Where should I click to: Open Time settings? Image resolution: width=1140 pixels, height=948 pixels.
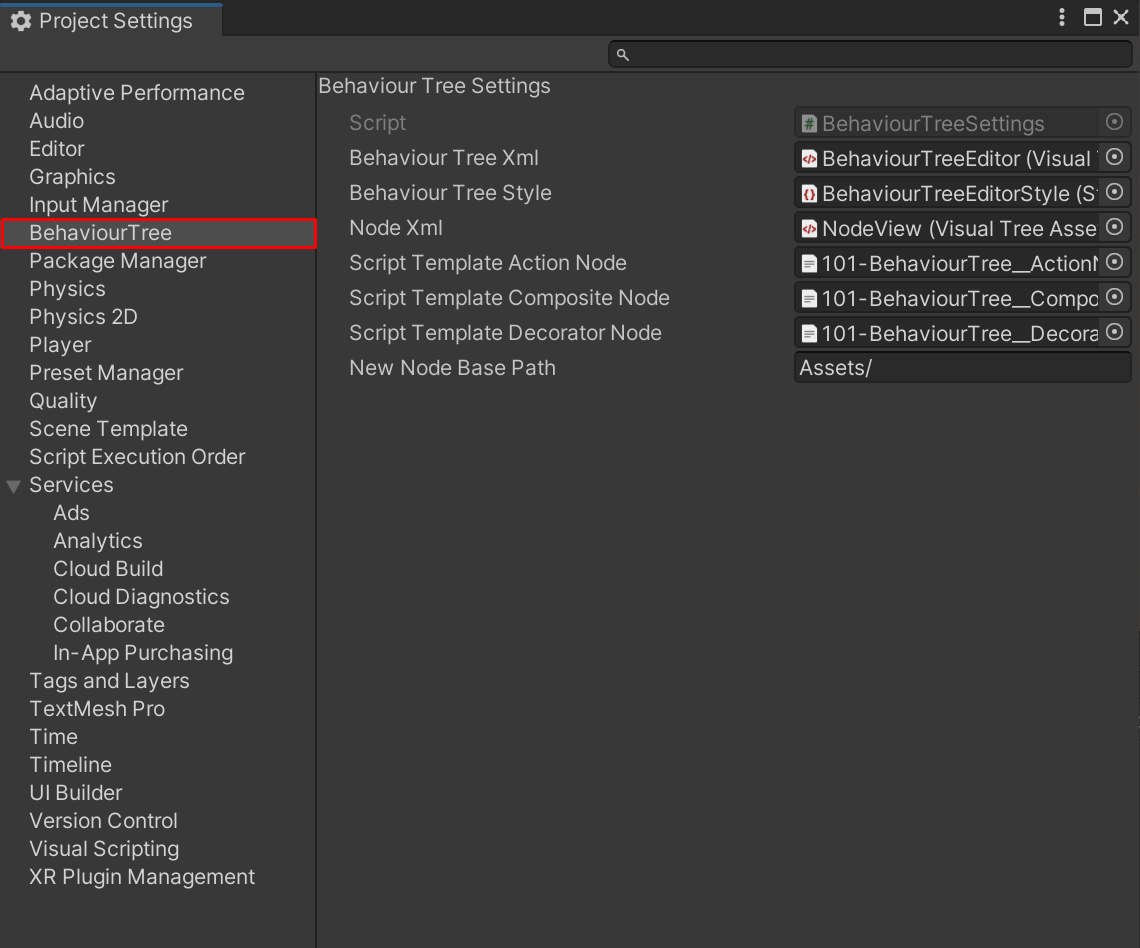click(x=53, y=736)
